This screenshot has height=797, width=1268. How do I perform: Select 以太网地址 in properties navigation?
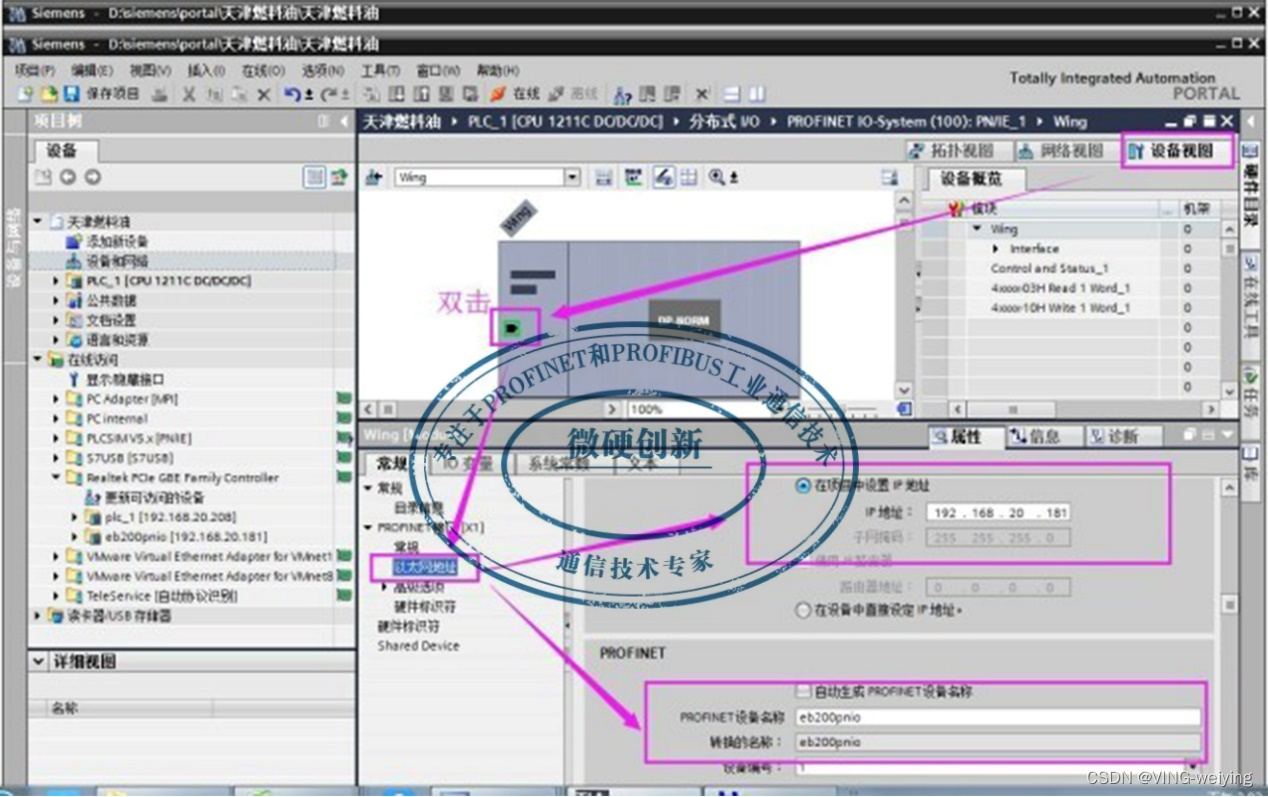pyautogui.click(x=425, y=567)
